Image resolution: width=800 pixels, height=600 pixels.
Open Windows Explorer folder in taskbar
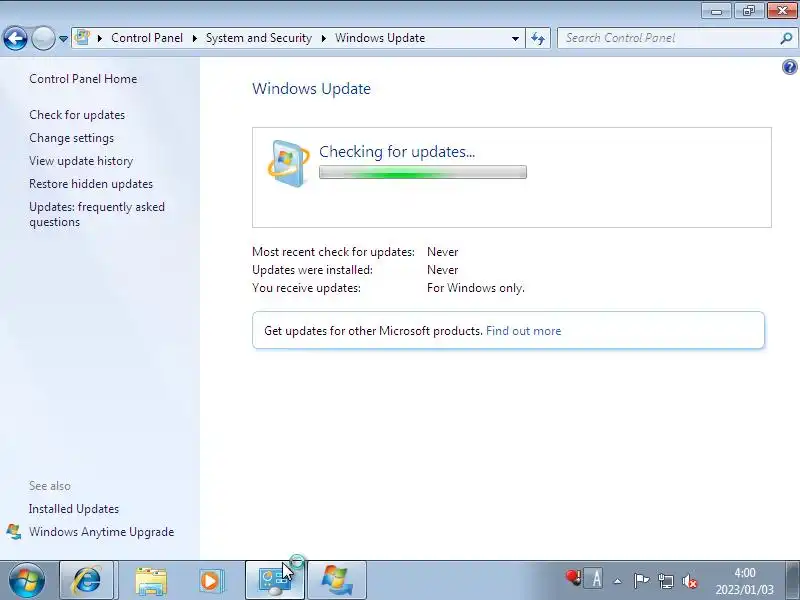click(151, 580)
